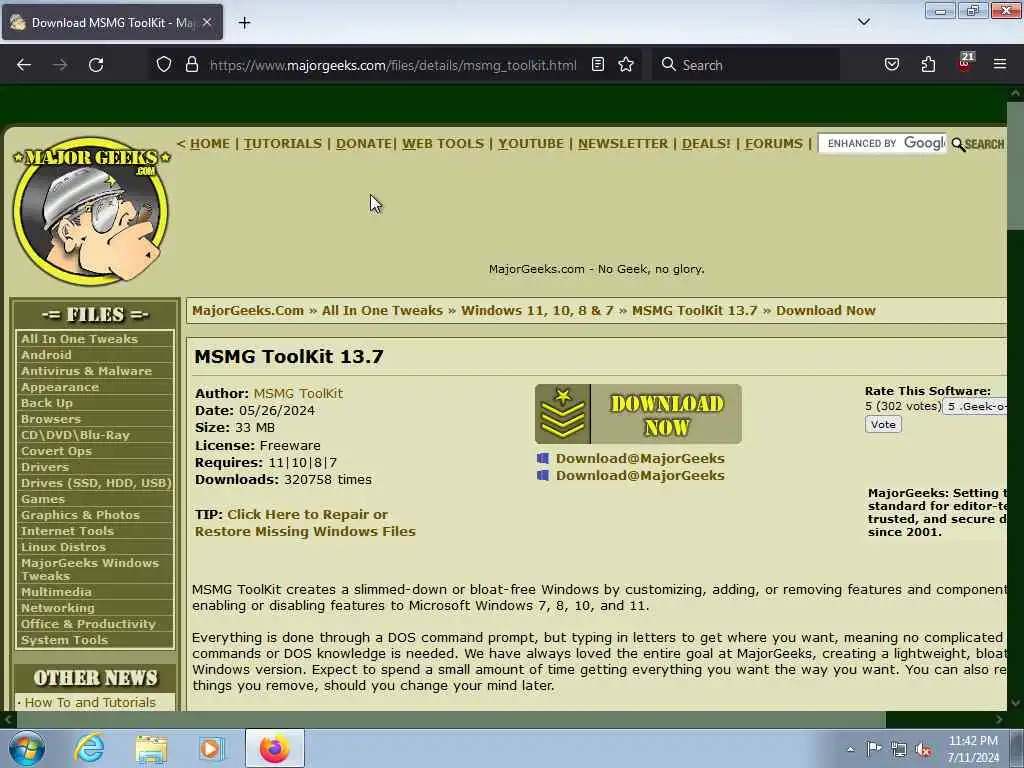Click the Action Center flag tray icon
This screenshot has width=1024, height=768.
pos(874,748)
